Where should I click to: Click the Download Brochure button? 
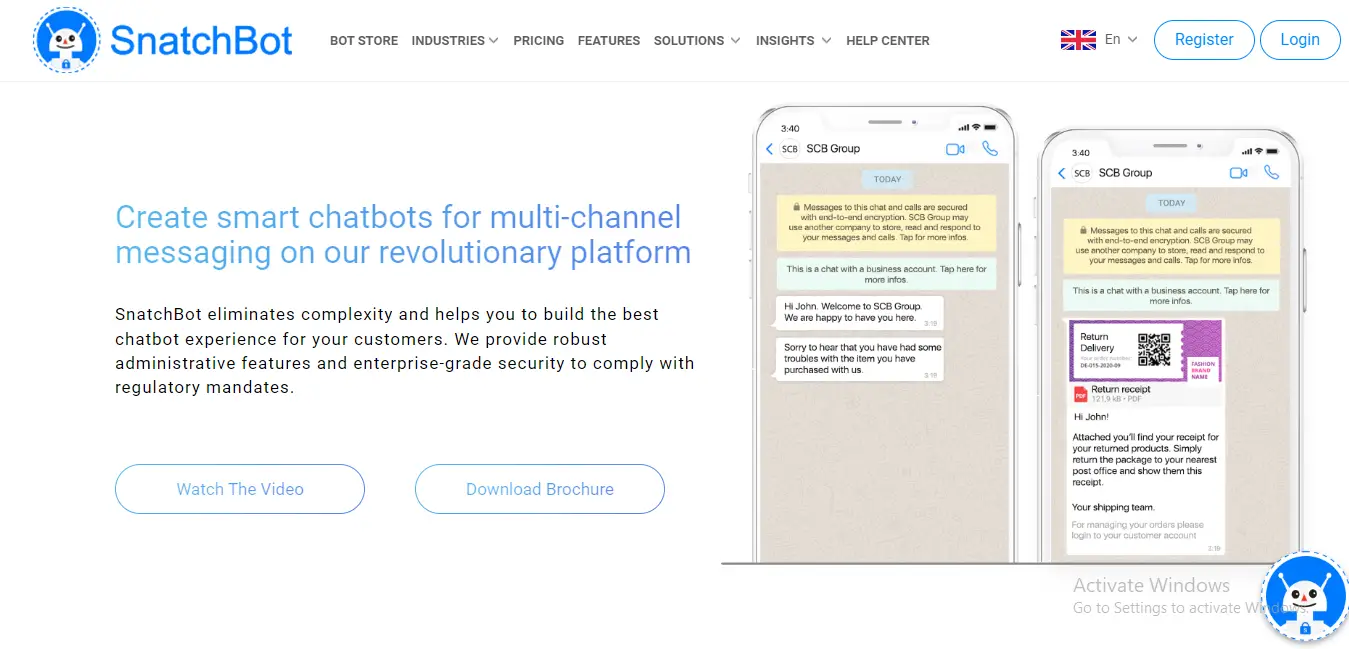(540, 489)
